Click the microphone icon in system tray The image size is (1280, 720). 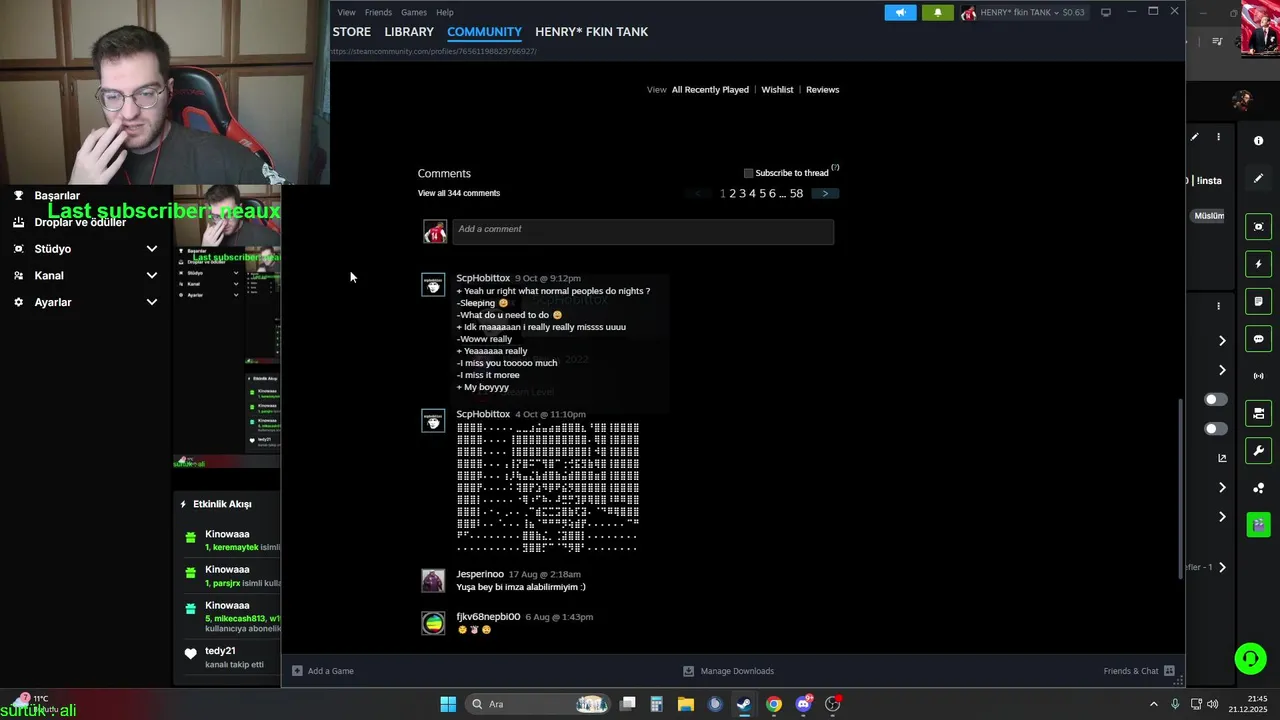click(x=1175, y=704)
